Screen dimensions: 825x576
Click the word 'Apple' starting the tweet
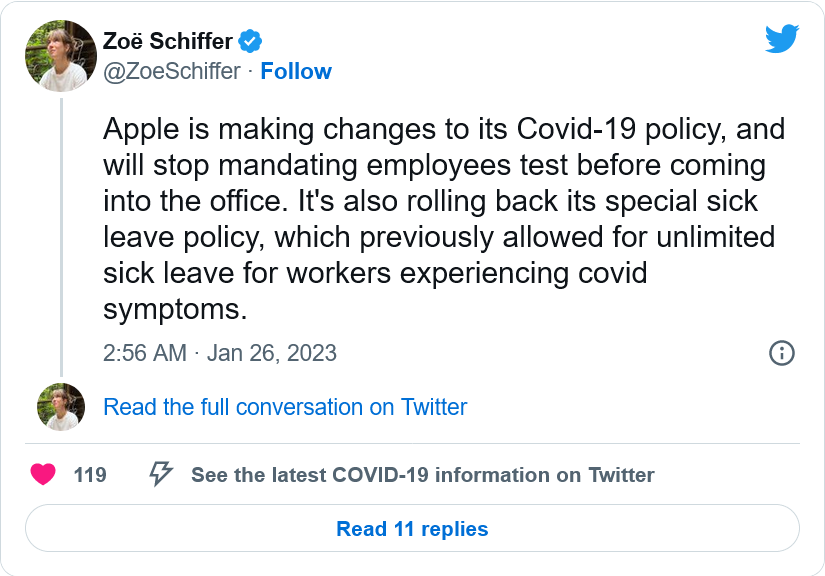[x=141, y=129]
